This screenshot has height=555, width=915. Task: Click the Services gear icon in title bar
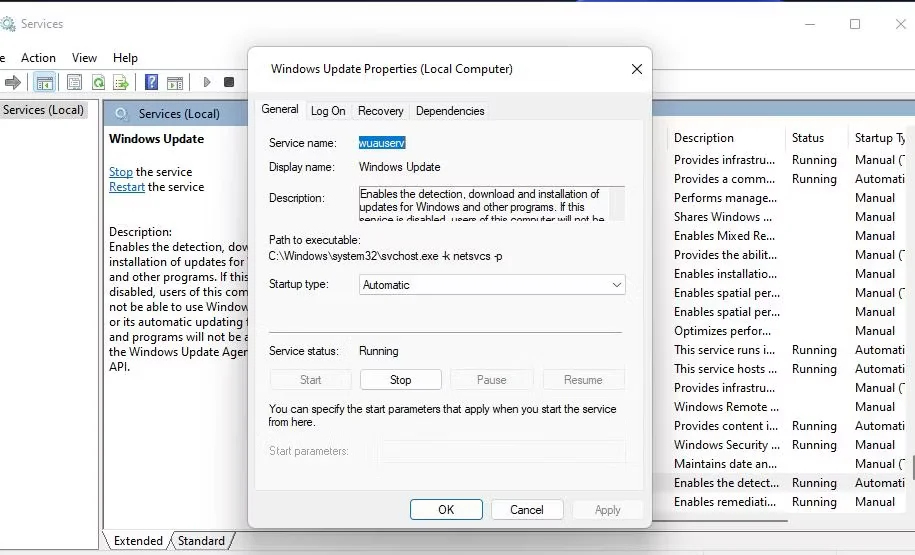coord(8,24)
